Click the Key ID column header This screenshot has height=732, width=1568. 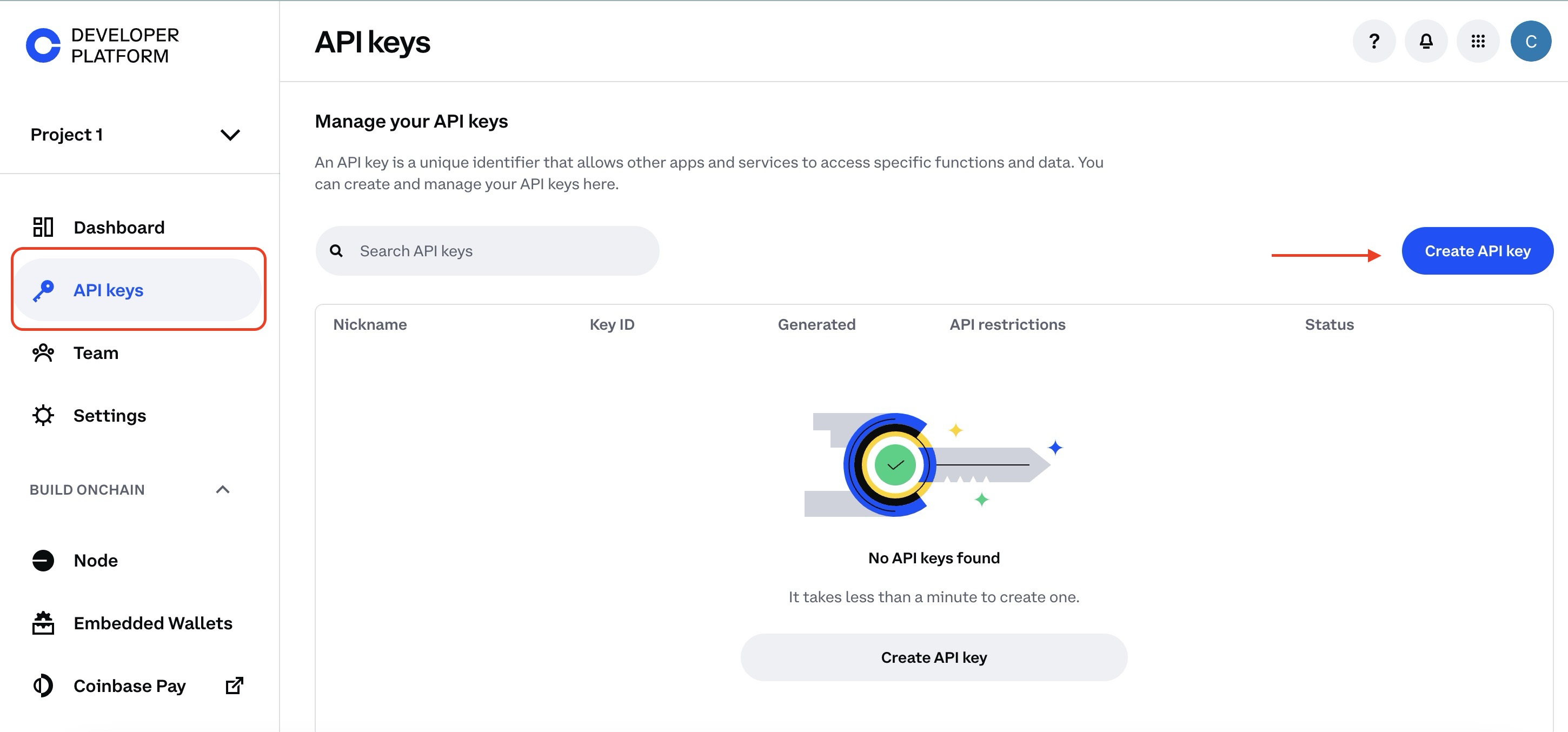(612, 324)
